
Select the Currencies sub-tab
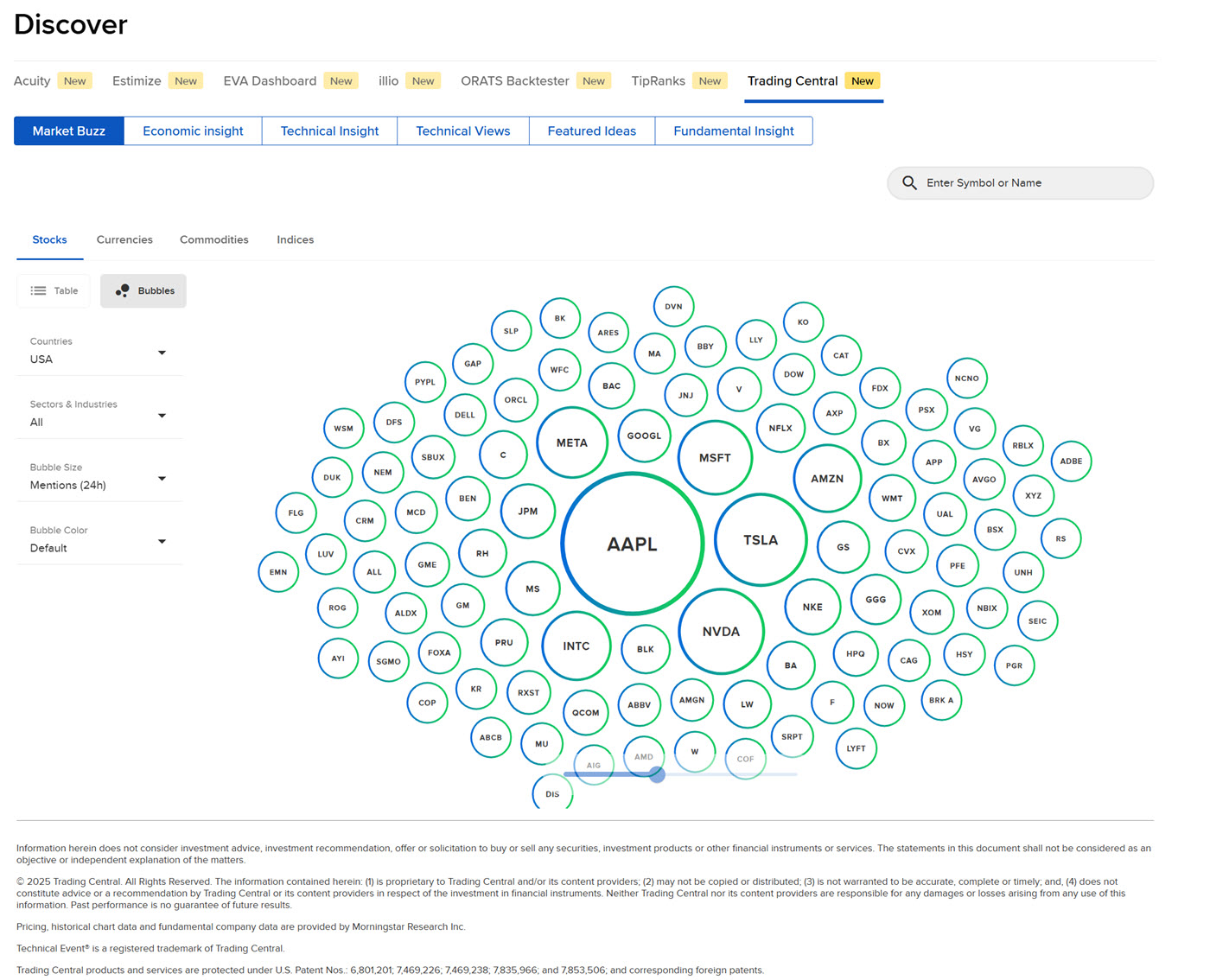coord(124,240)
